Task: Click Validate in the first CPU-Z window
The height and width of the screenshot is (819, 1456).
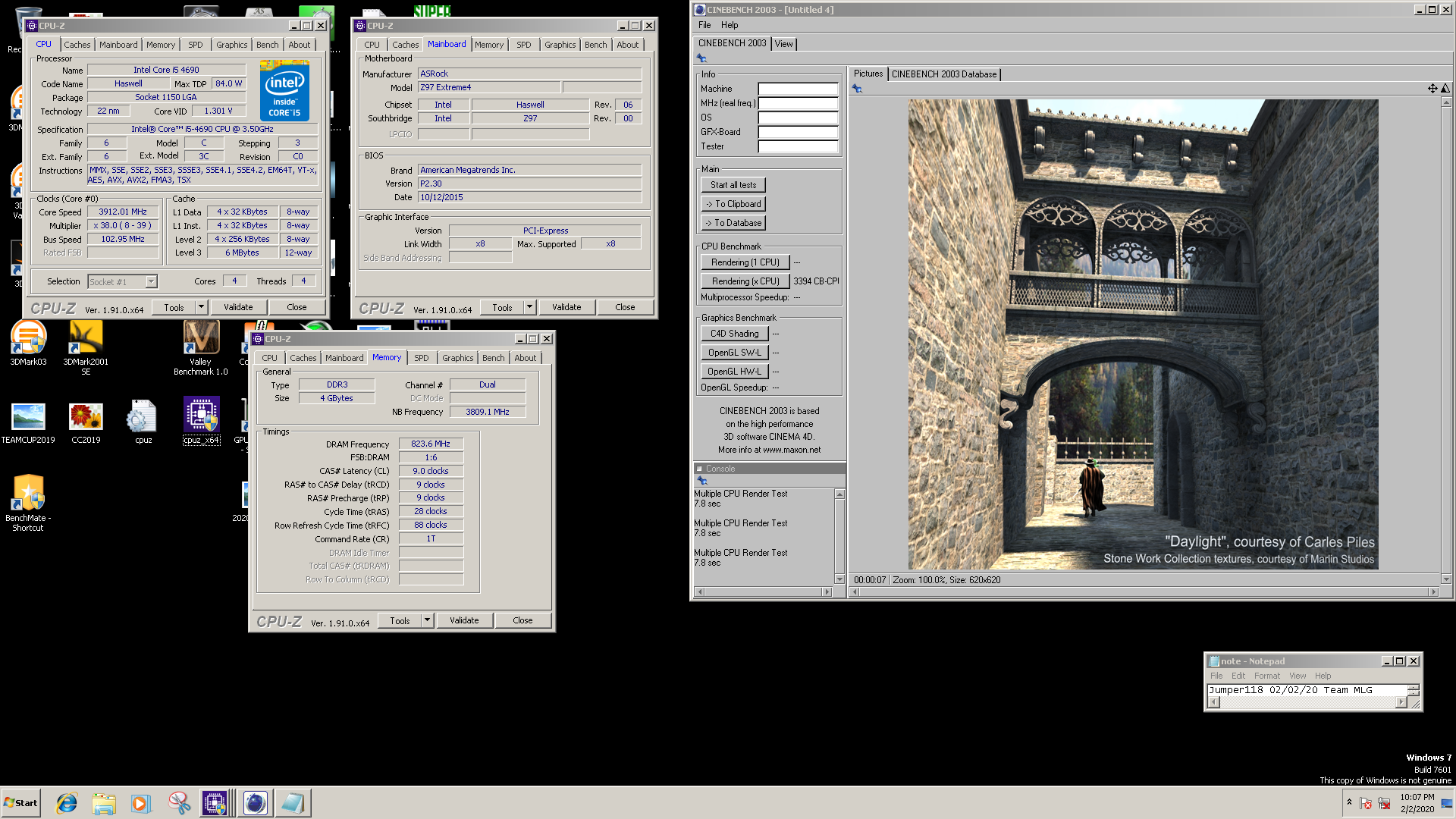Action: click(x=238, y=307)
